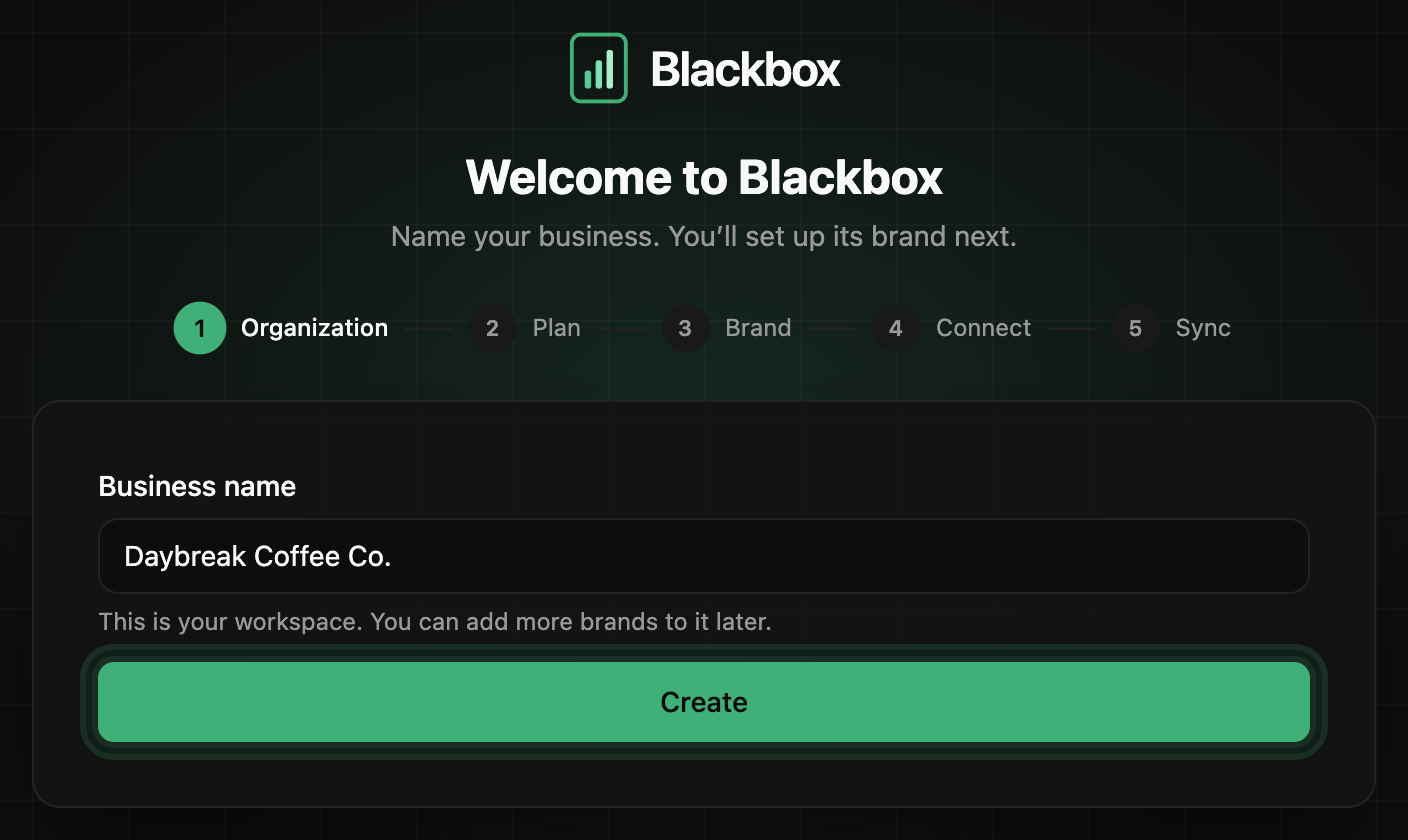Click the Blackbox bar chart logo icon

598,68
